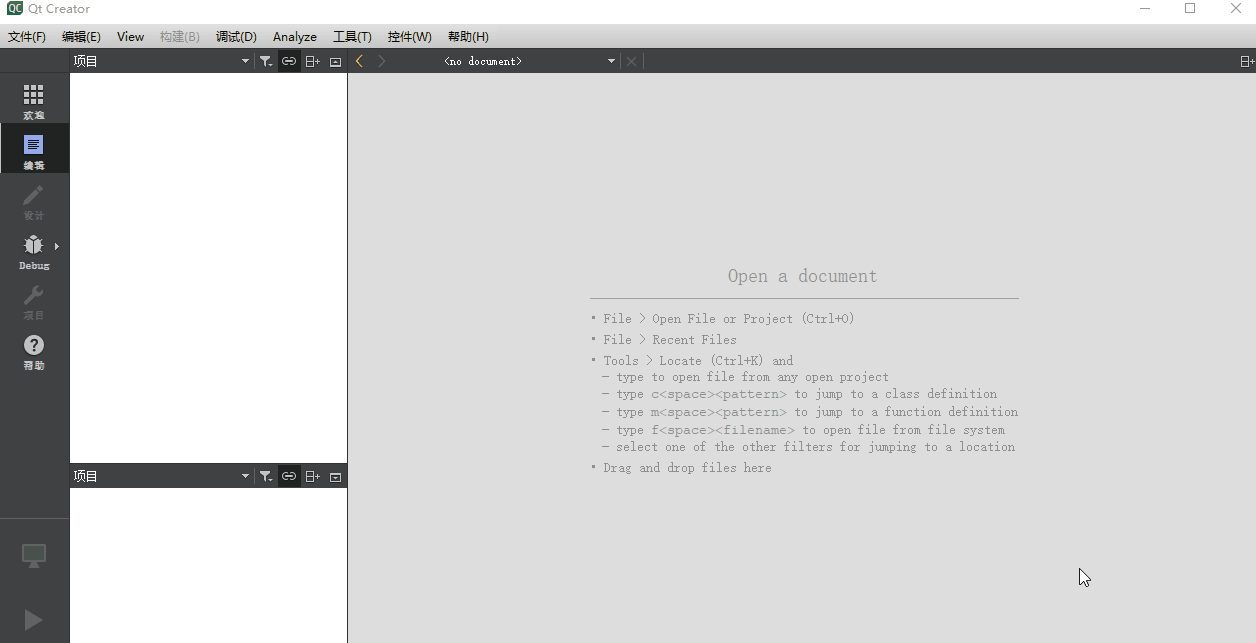This screenshot has height=643, width=1256.
Task: Minimize the Qt Creator window
Action: (1144, 9)
